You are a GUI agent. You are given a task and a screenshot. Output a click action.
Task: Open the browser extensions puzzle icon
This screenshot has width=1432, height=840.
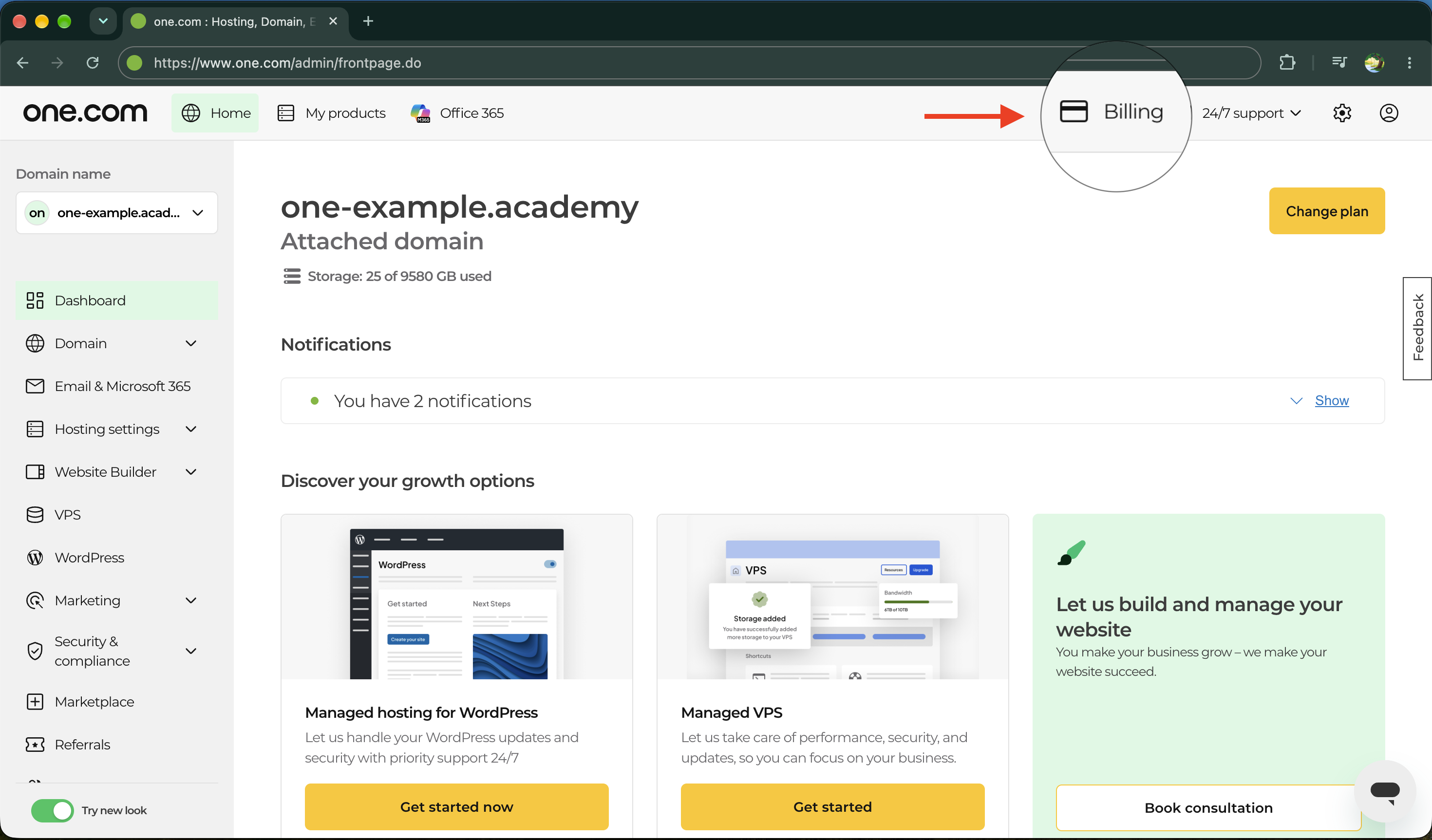[x=1287, y=62]
